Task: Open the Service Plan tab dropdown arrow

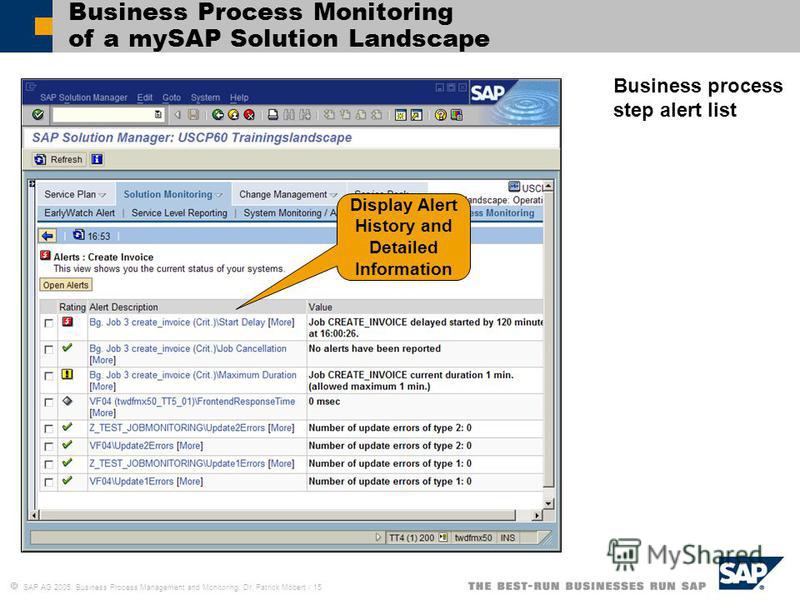Action: click(102, 195)
